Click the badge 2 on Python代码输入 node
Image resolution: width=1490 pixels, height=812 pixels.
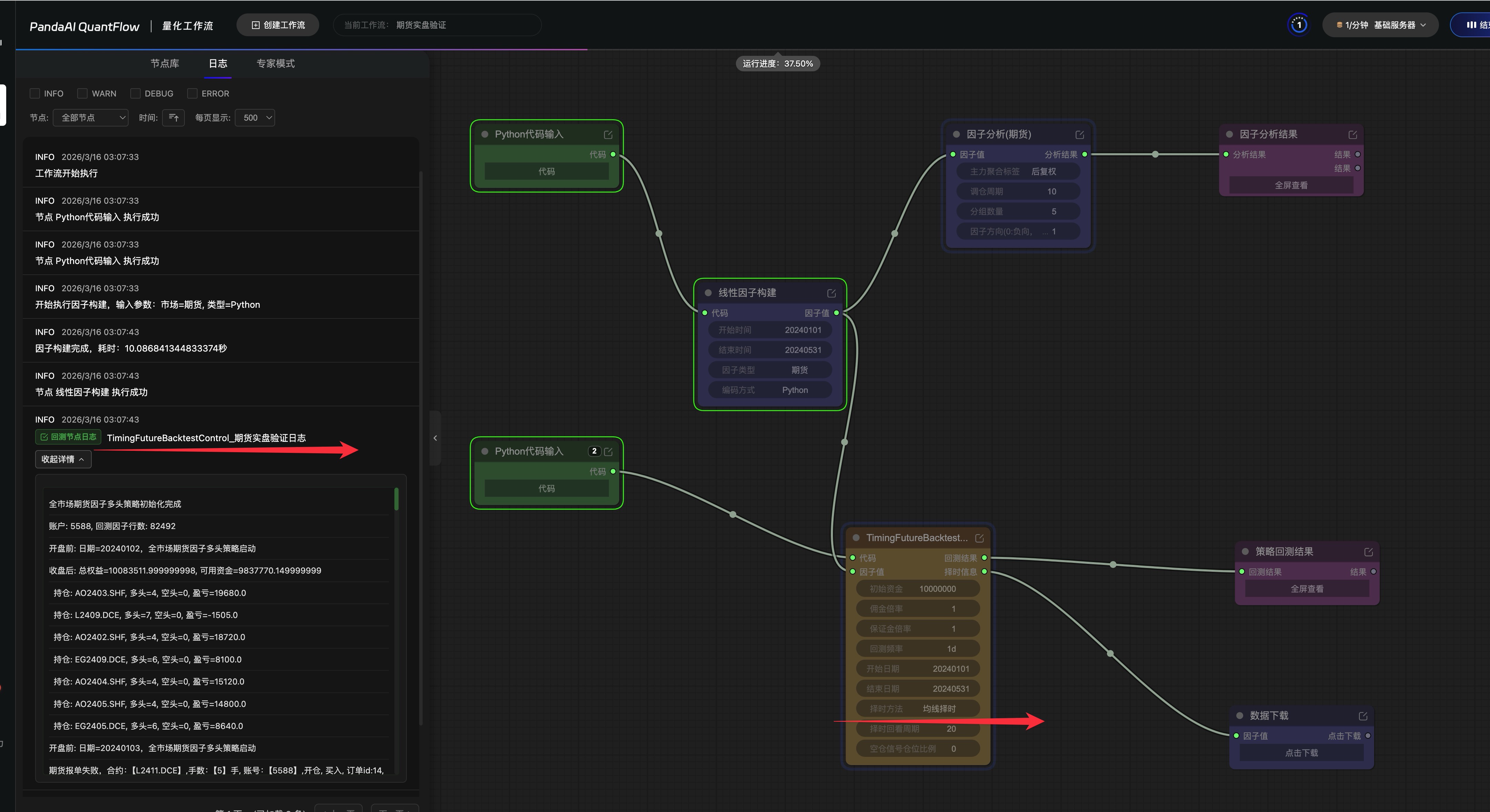tap(594, 451)
